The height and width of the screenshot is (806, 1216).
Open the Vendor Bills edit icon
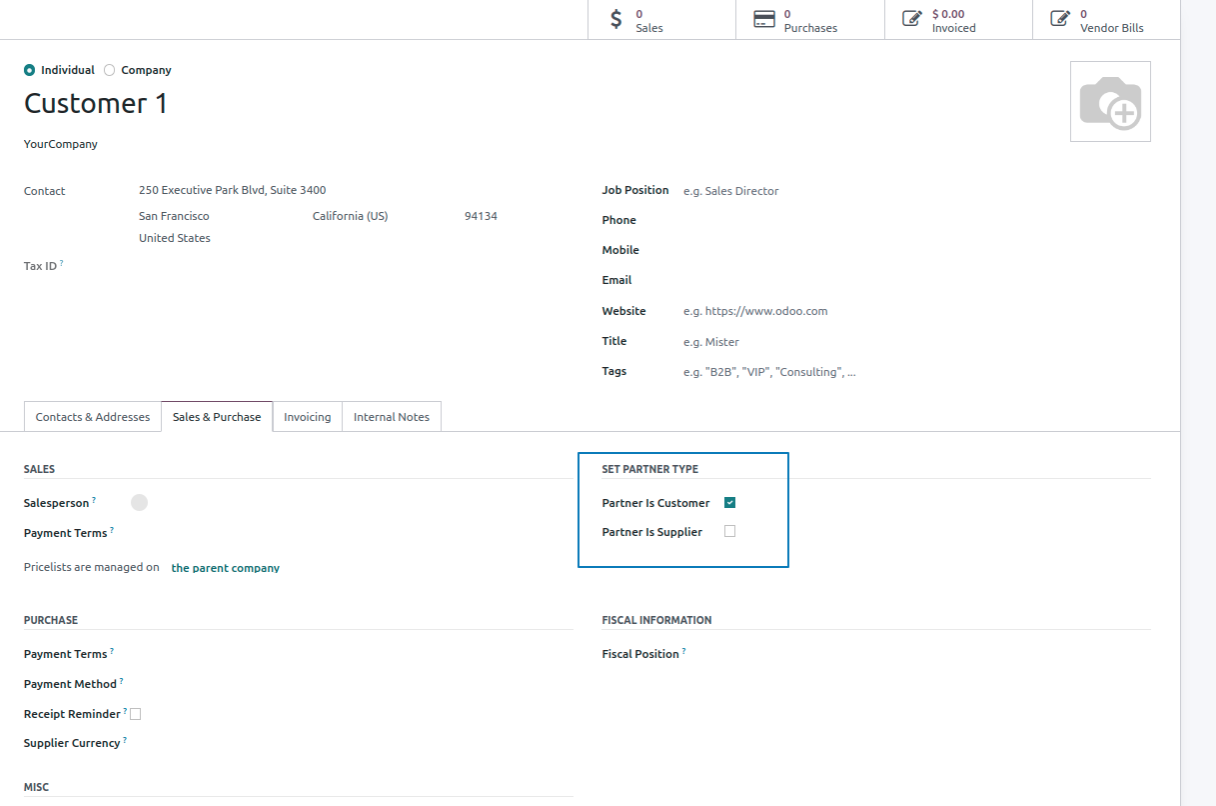[x=1059, y=19]
